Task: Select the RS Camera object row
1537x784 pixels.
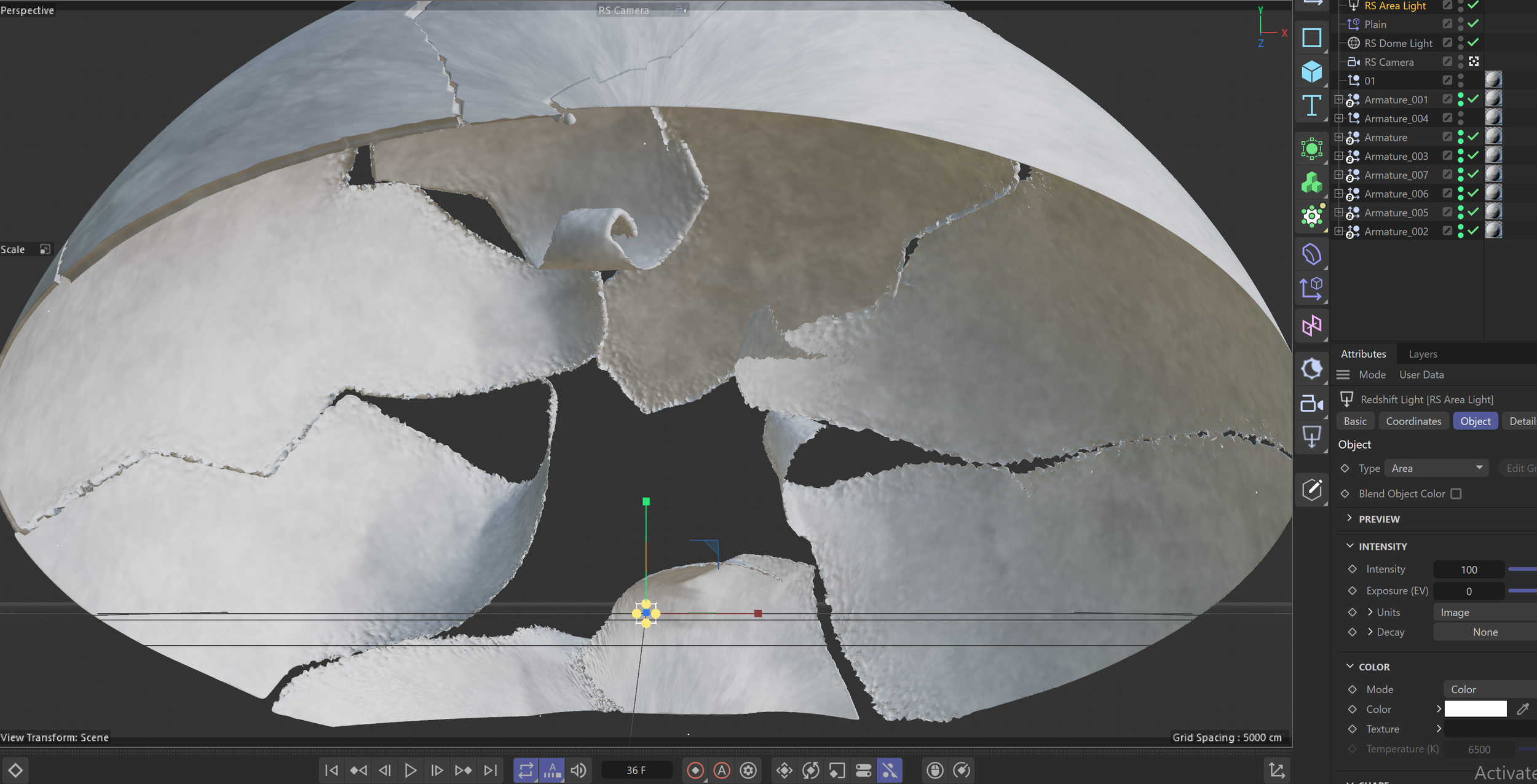Action: click(x=1389, y=62)
